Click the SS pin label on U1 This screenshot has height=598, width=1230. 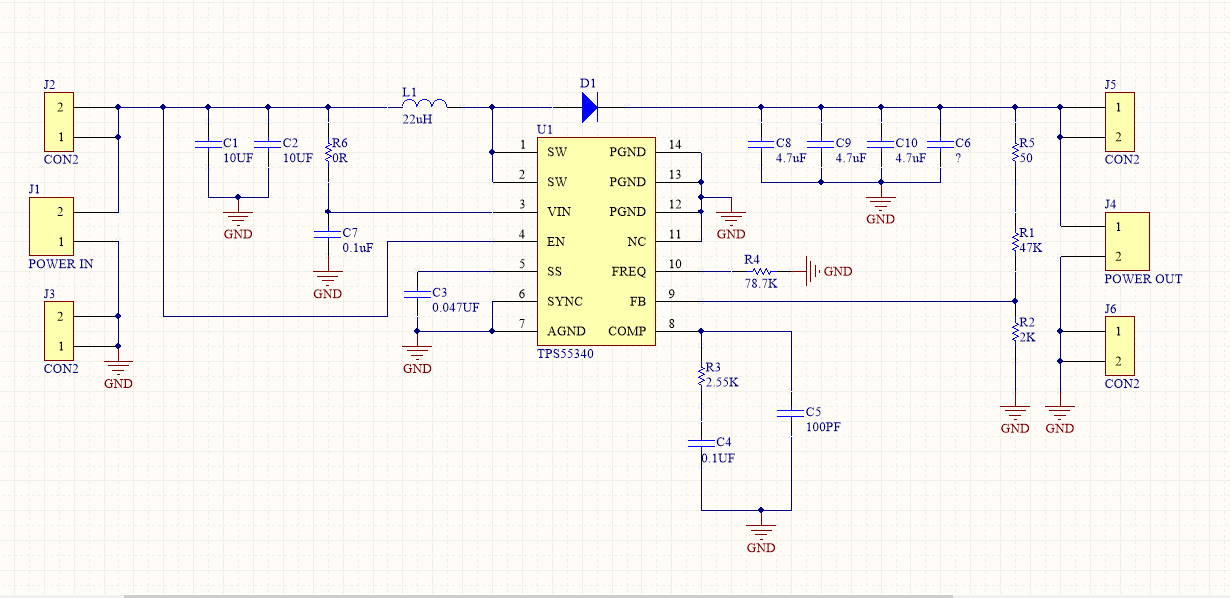(x=554, y=272)
